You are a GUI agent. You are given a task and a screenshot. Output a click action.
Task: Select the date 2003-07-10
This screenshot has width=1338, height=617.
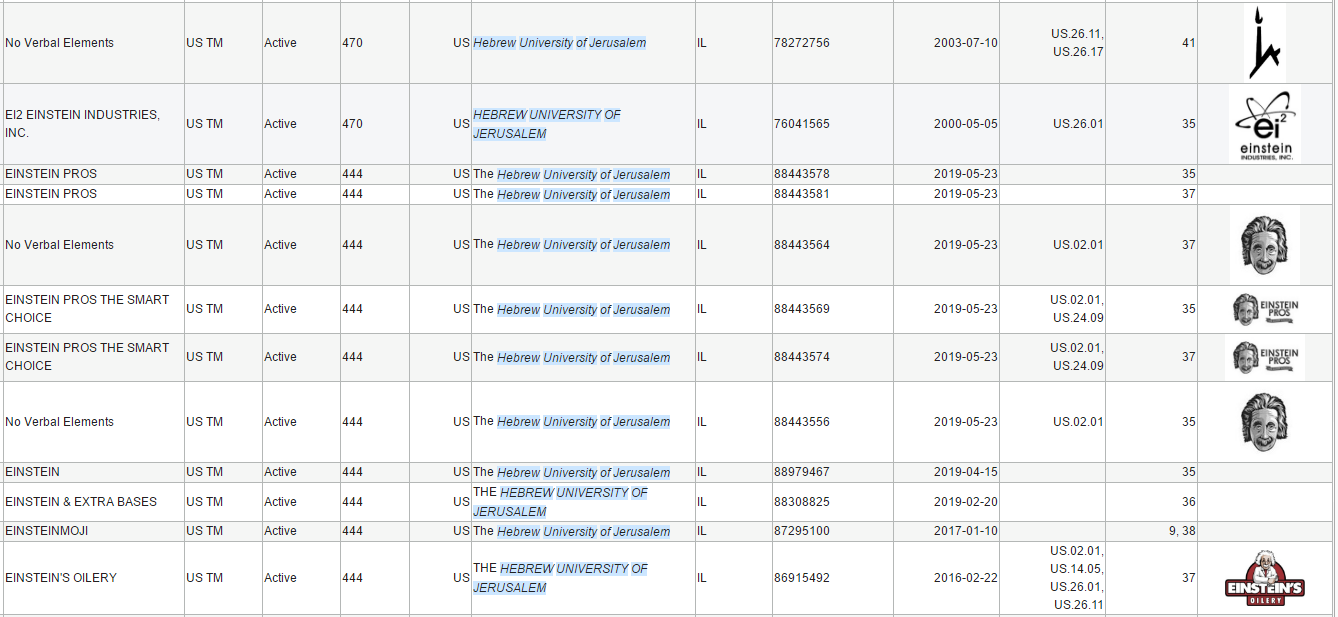966,43
